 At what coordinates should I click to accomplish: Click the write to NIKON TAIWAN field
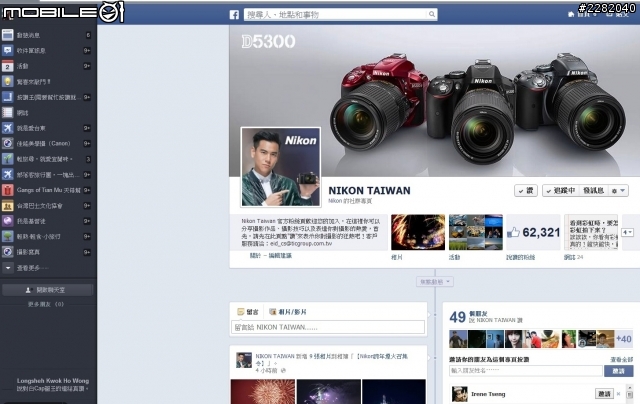tap(328, 327)
